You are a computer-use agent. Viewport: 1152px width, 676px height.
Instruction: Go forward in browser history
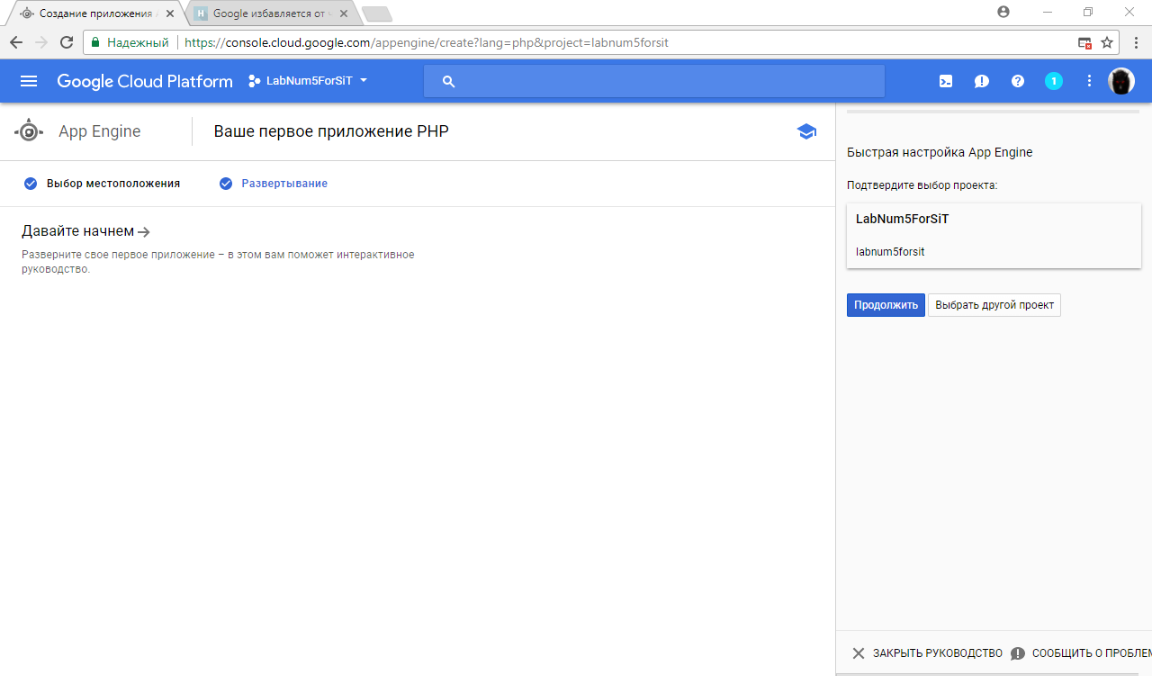pos(41,43)
